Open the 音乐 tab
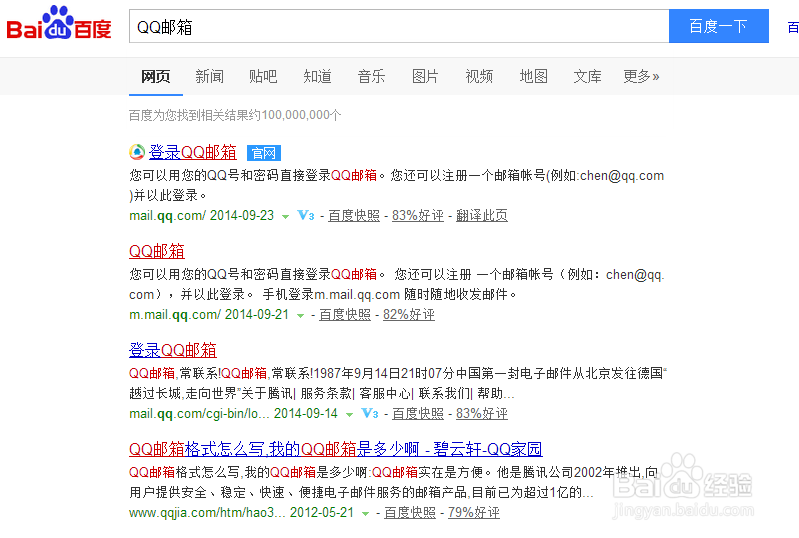 [371, 76]
